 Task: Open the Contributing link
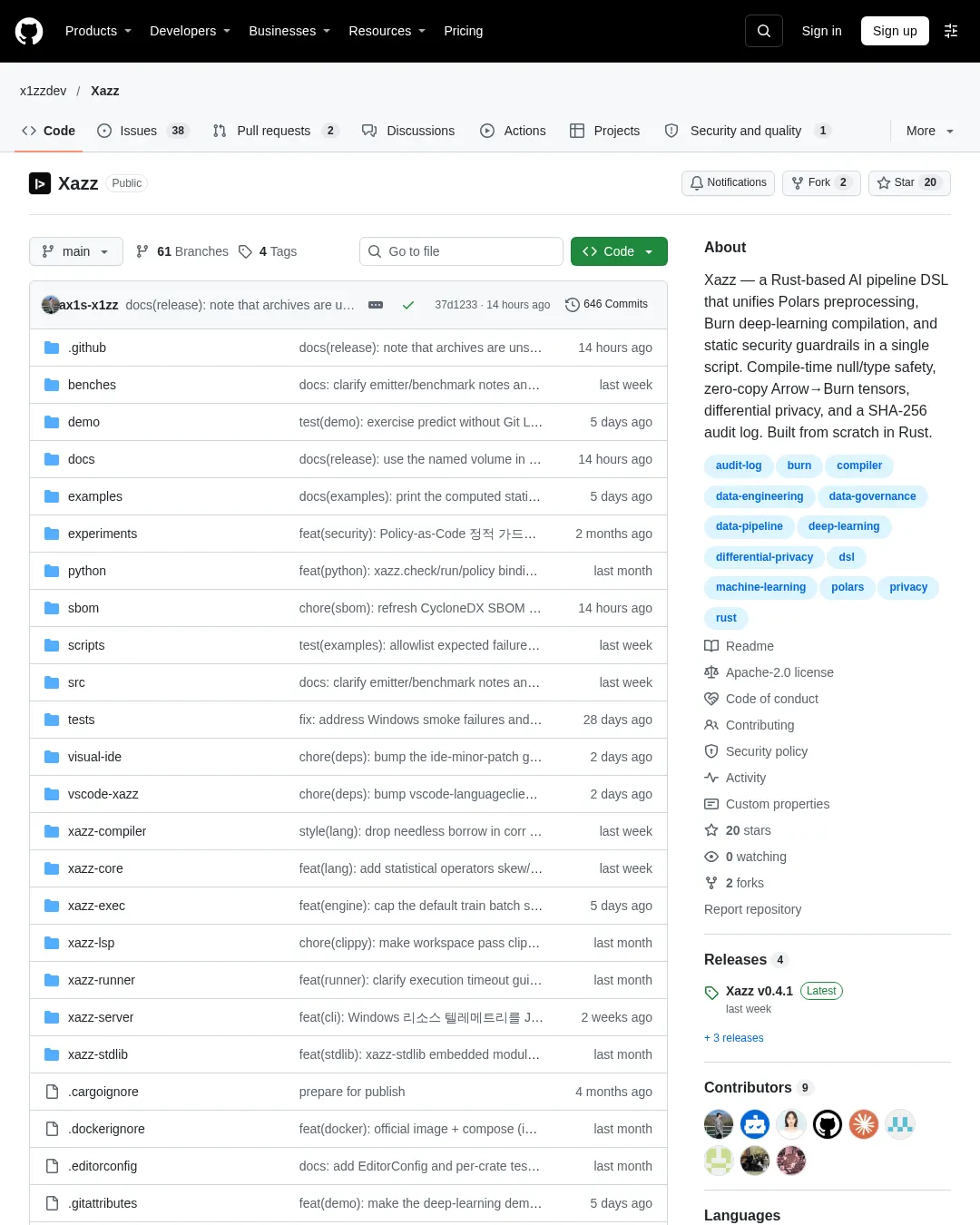pos(760,725)
